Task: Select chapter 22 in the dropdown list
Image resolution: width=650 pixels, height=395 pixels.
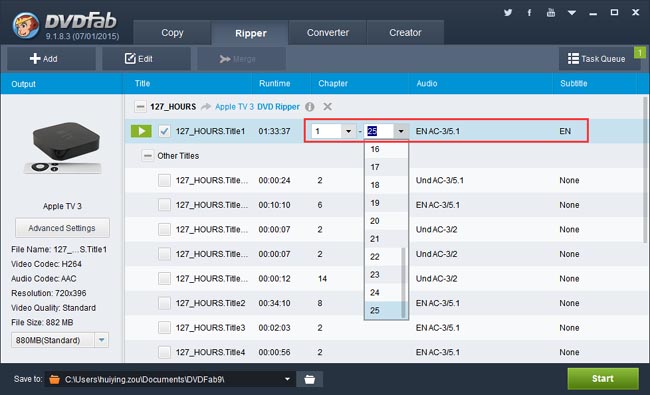Action: 384,257
